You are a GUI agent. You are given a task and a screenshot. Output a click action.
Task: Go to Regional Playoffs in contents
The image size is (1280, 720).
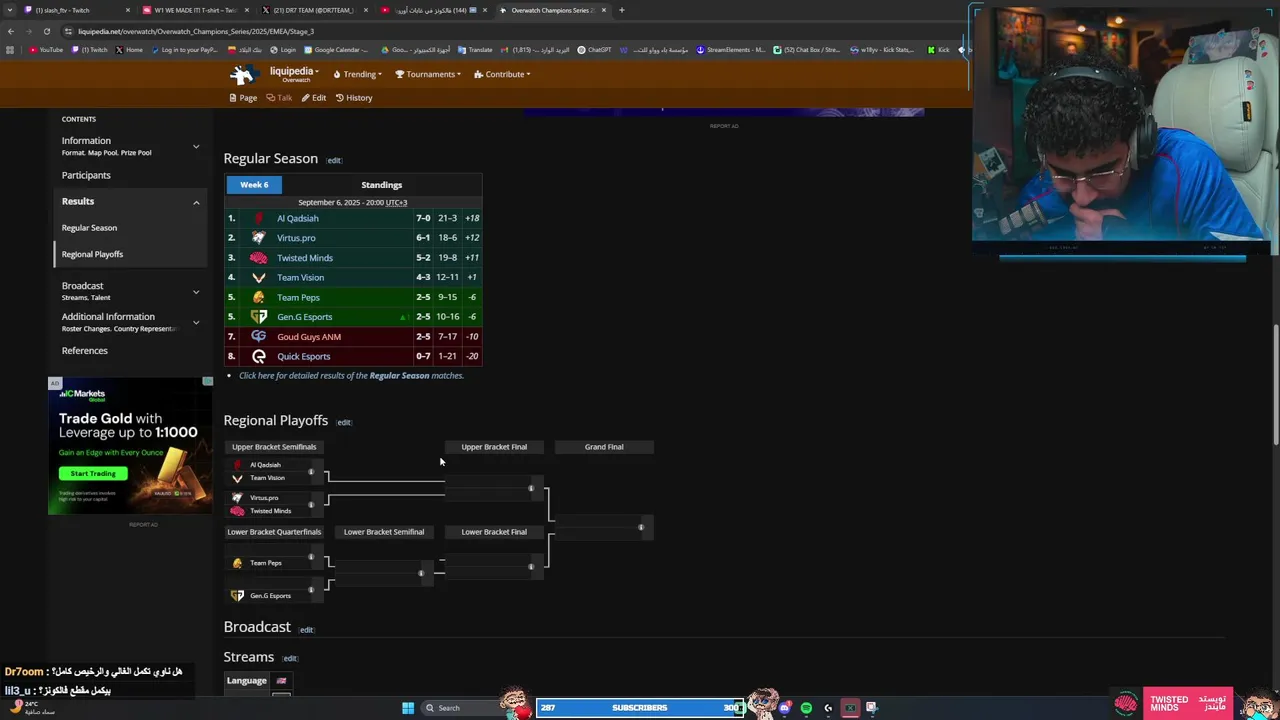[92, 254]
